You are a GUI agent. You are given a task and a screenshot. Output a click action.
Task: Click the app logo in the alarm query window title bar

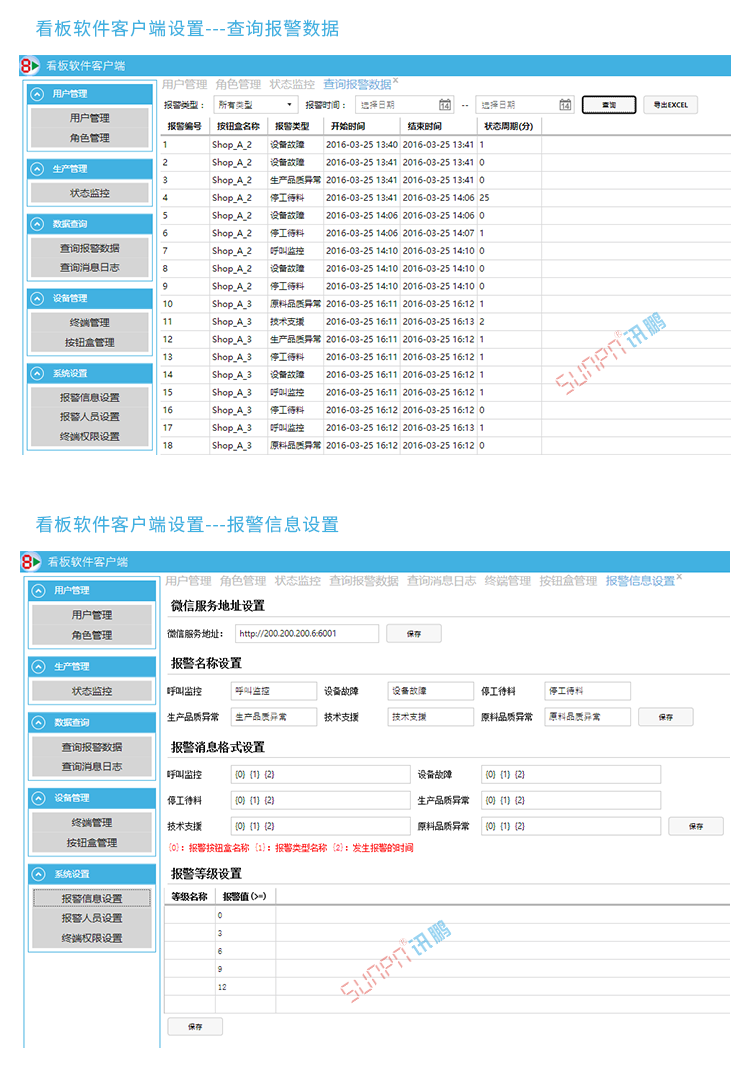coord(30,66)
